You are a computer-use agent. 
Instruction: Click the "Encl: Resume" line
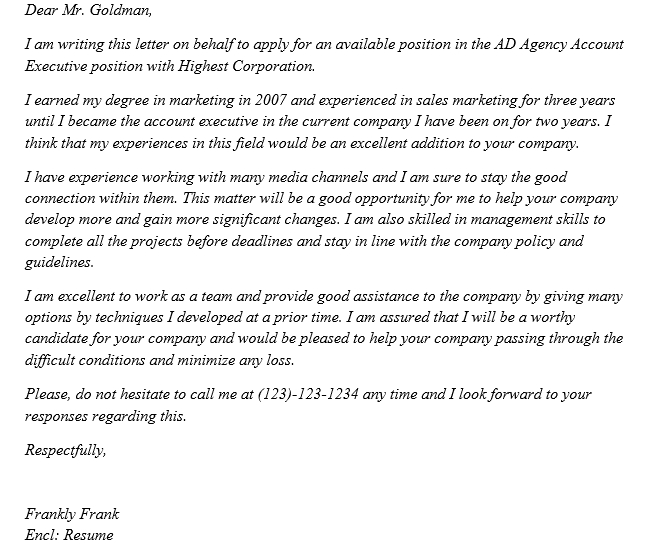[x=69, y=535]
